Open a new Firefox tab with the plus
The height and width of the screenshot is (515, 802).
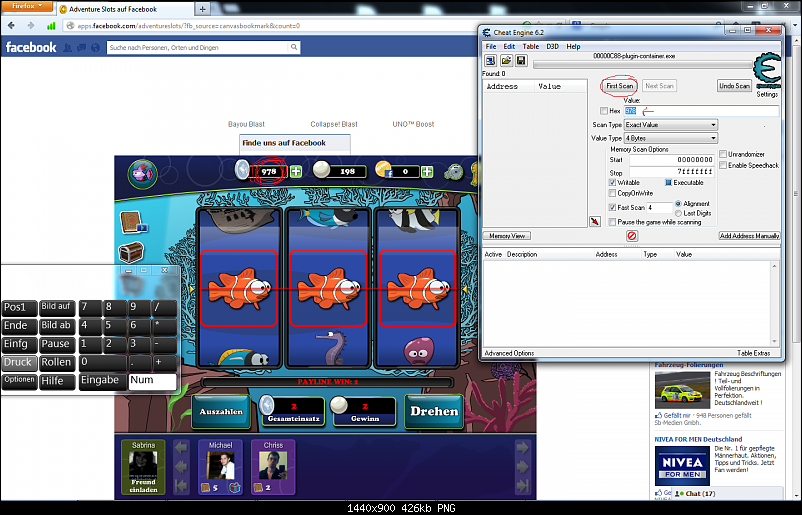(x=203, y=9)
